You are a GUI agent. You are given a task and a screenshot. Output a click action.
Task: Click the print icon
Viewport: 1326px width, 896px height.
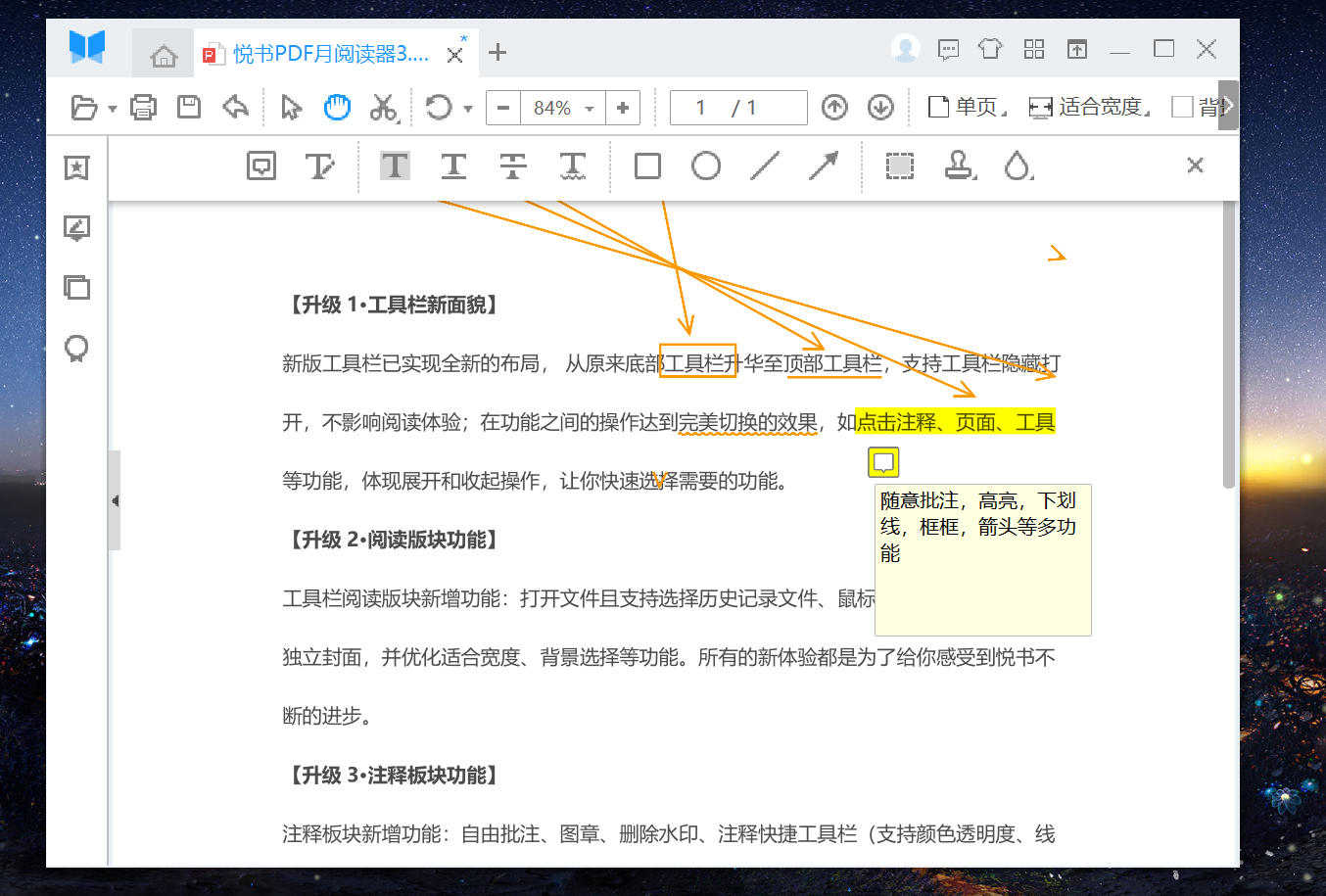(143, 107)
